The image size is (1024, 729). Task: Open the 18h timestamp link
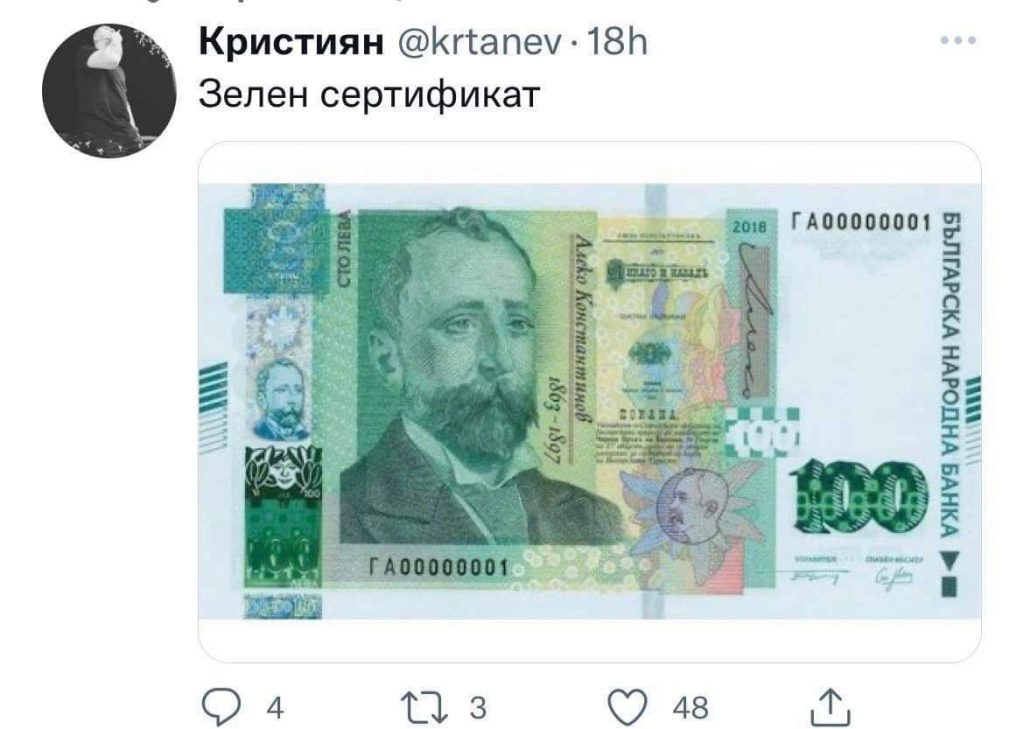pyautogui.click(x=617, y=42)
